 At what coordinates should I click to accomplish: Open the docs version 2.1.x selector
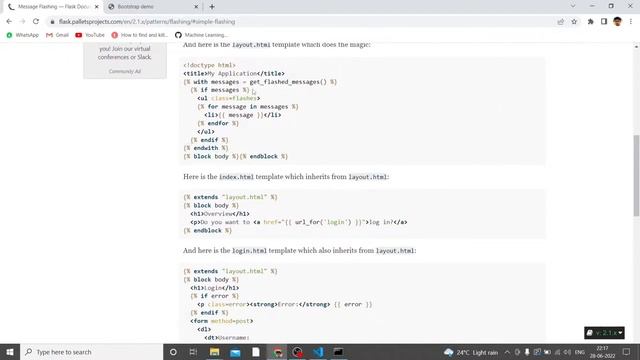pyautogui.click(x=604, y=333)
